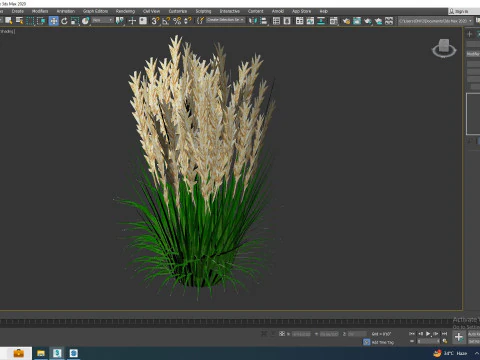The width and height of the screenshot is (480, 360).
Task: Open the Create Selection Set dropdown
Action: (225, 20)
